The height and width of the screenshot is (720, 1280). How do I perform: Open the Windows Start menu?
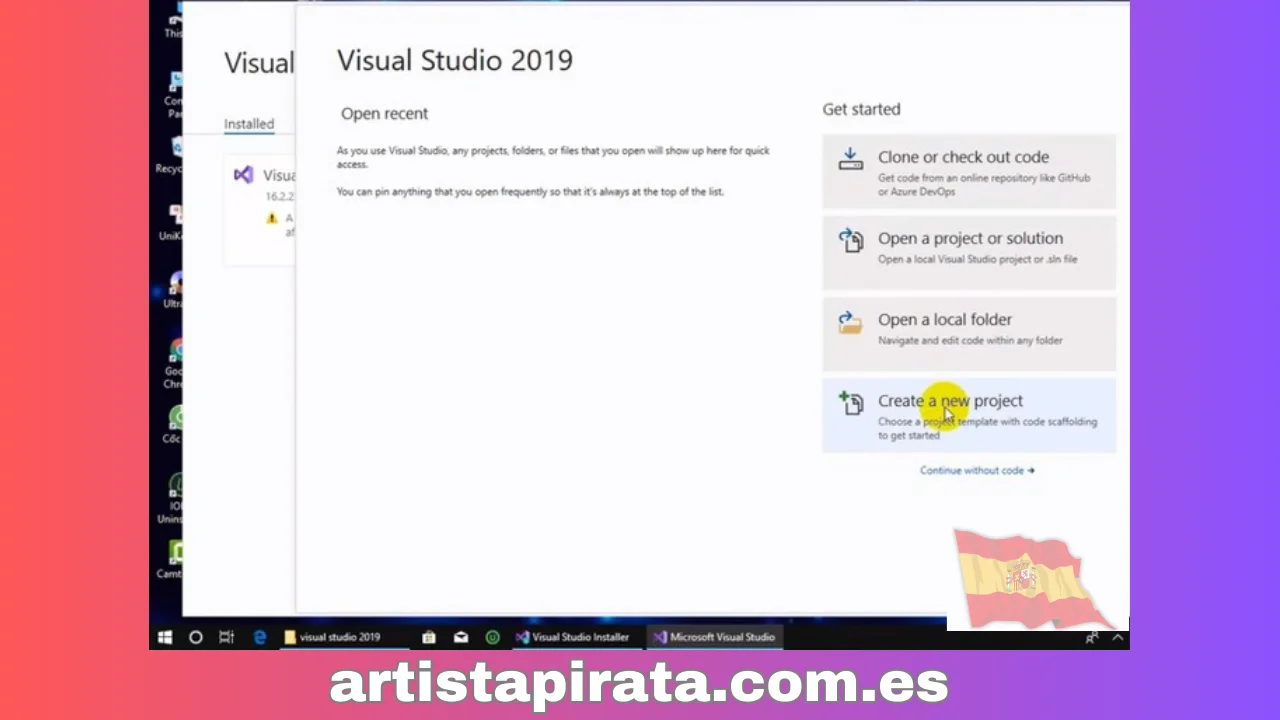click(x=165, y=637)
